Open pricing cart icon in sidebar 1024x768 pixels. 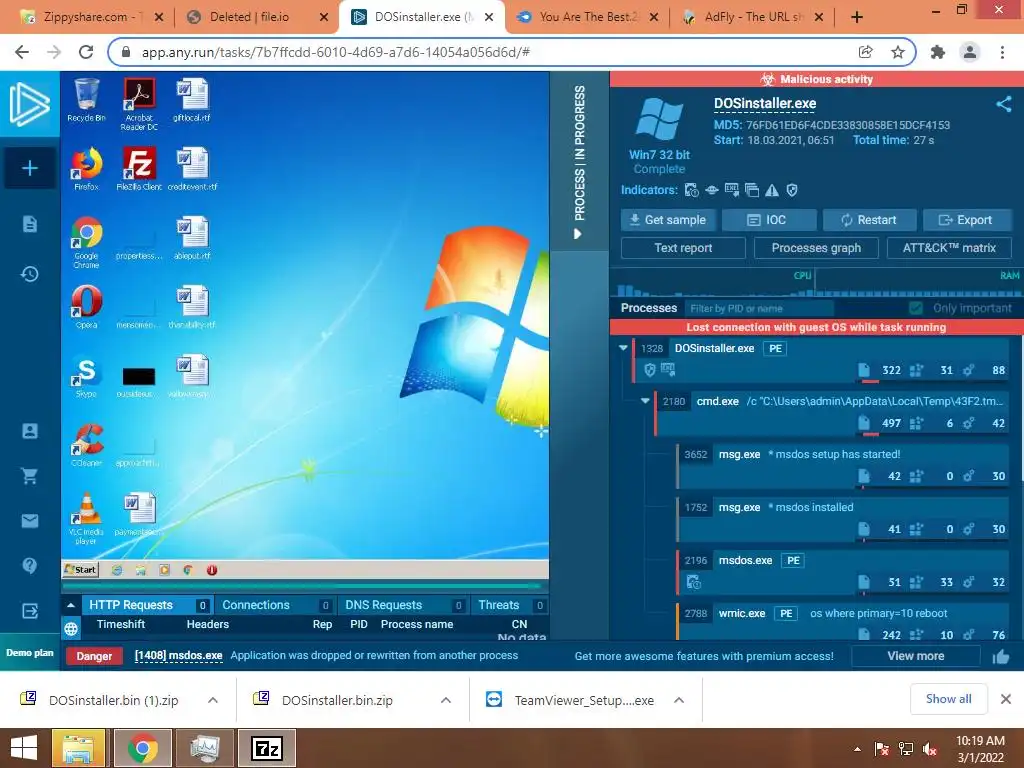coord(29,475)
